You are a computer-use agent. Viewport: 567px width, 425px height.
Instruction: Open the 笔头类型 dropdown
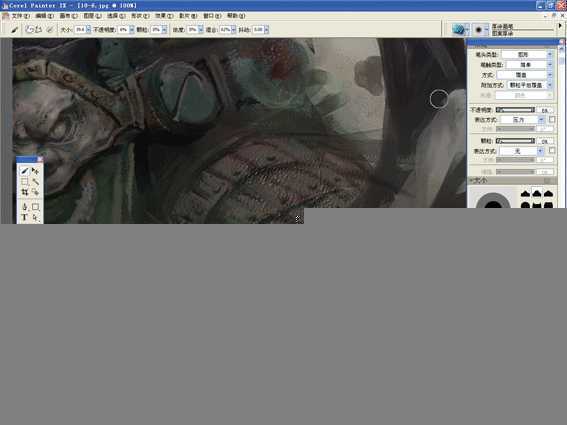(526, 54)
